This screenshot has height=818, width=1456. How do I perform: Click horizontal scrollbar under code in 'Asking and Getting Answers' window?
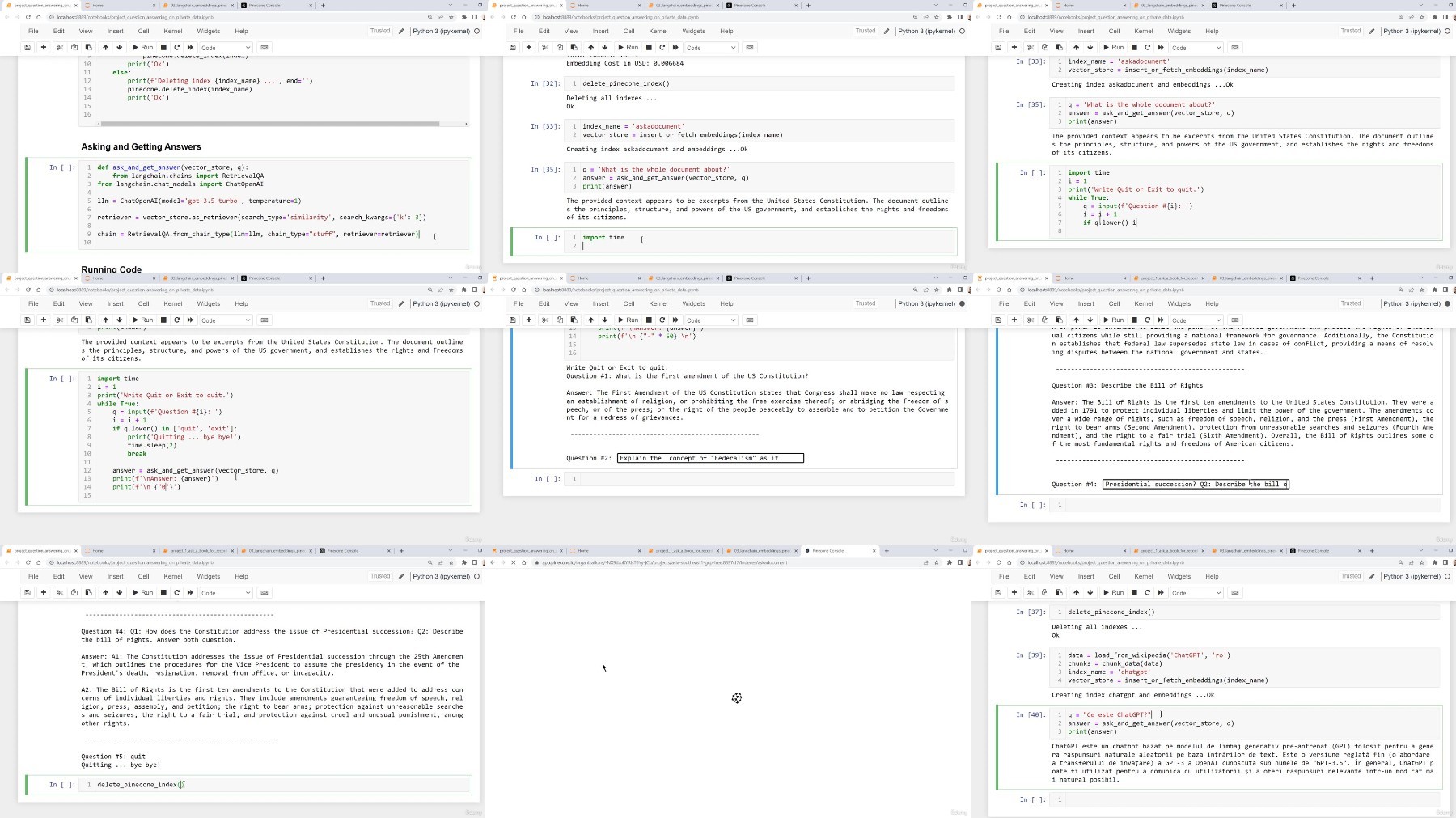click(x=269, y=124)
